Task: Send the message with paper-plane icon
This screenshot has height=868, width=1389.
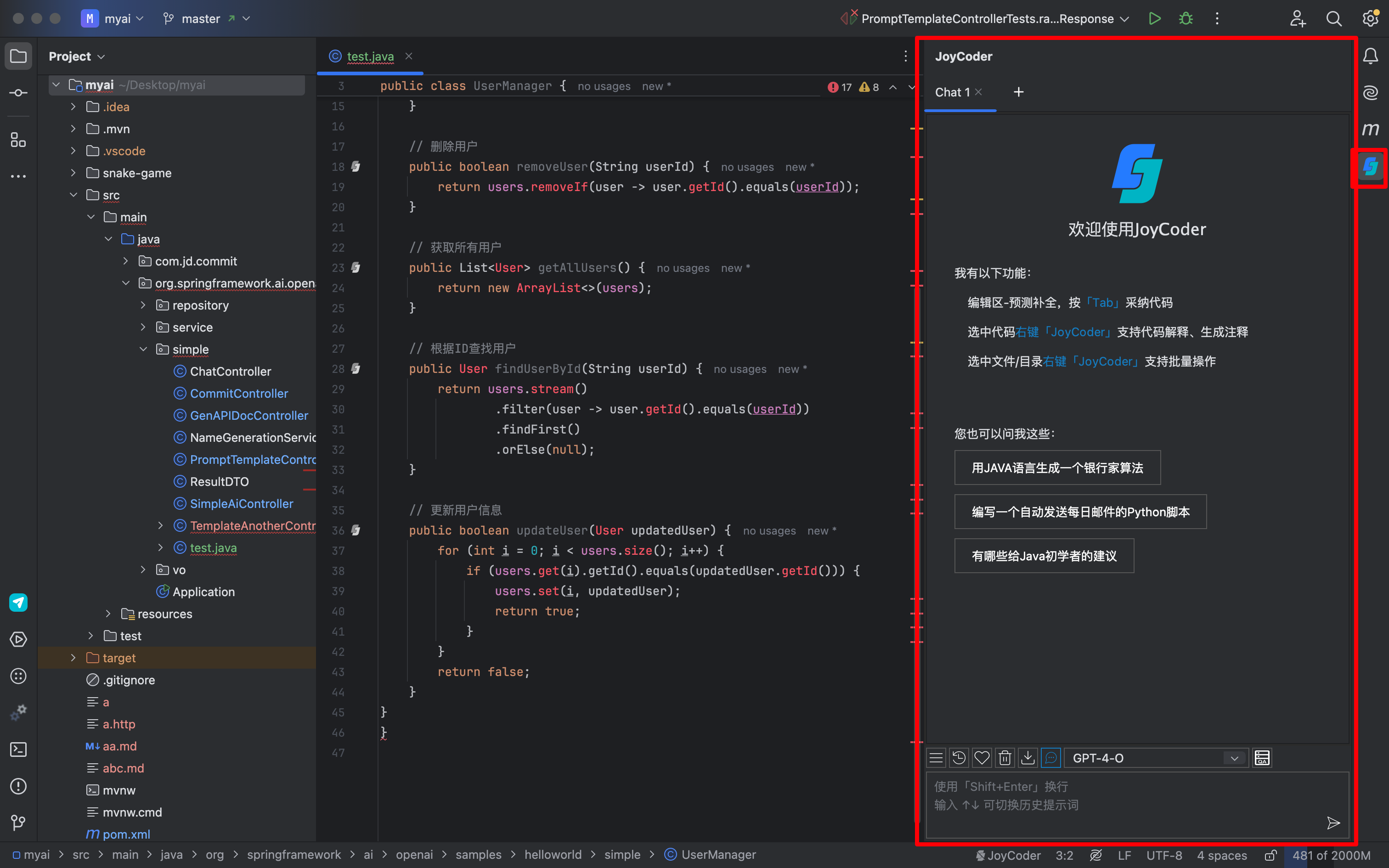Action: tap(1333, 823)
